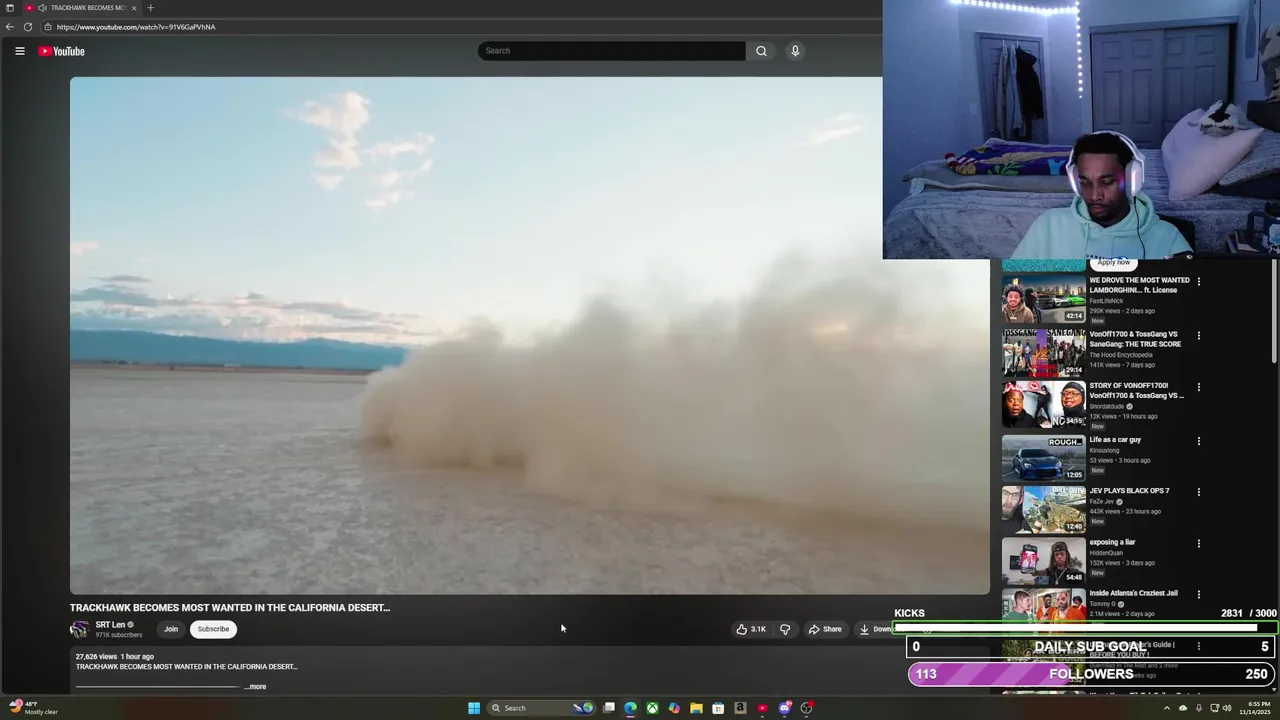Share the video via Share button
This screenshot has width=1280, height=720.
pos(825,629)
